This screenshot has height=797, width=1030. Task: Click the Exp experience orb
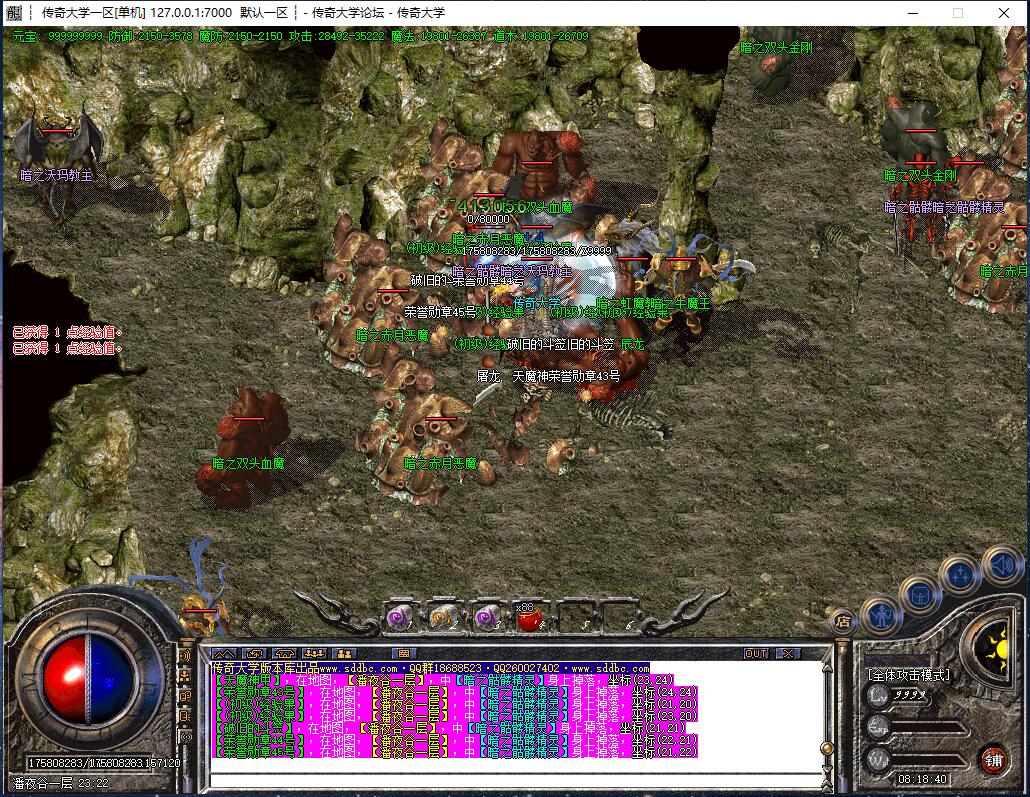(x=878, y=727)
